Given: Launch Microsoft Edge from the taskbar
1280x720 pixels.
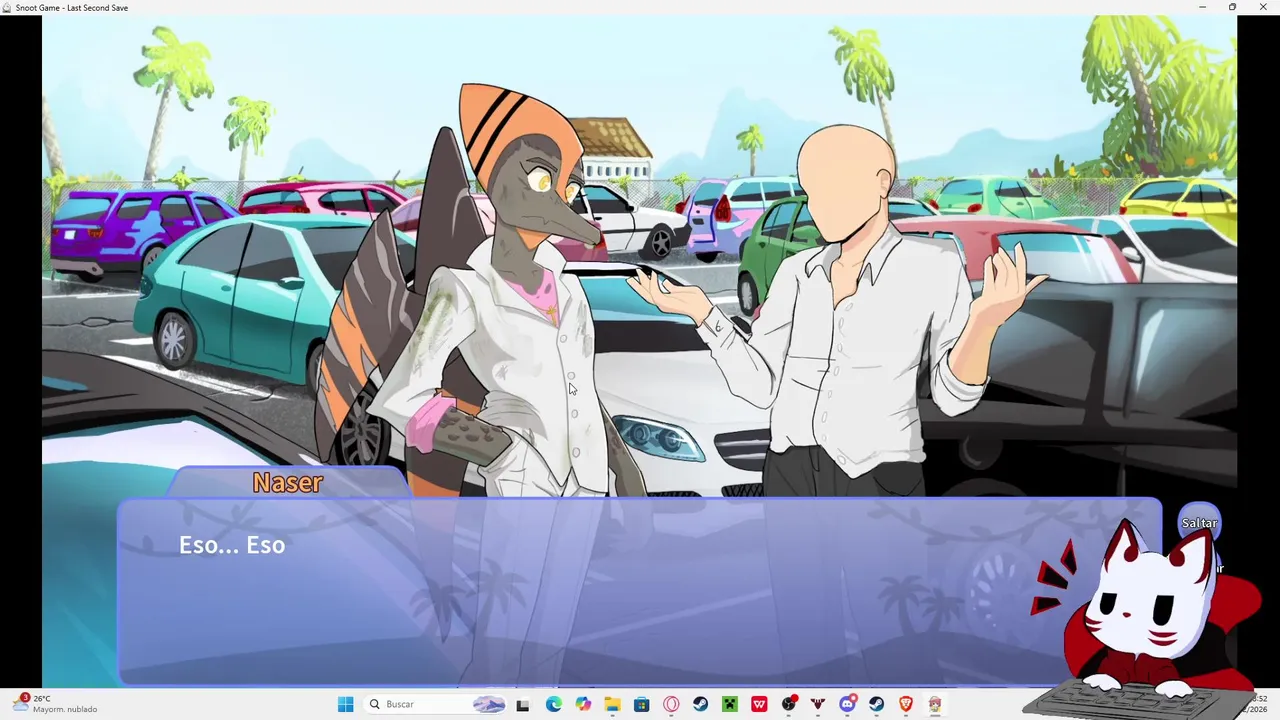Looking at the screenshot, I should click(x=553, y=704).
